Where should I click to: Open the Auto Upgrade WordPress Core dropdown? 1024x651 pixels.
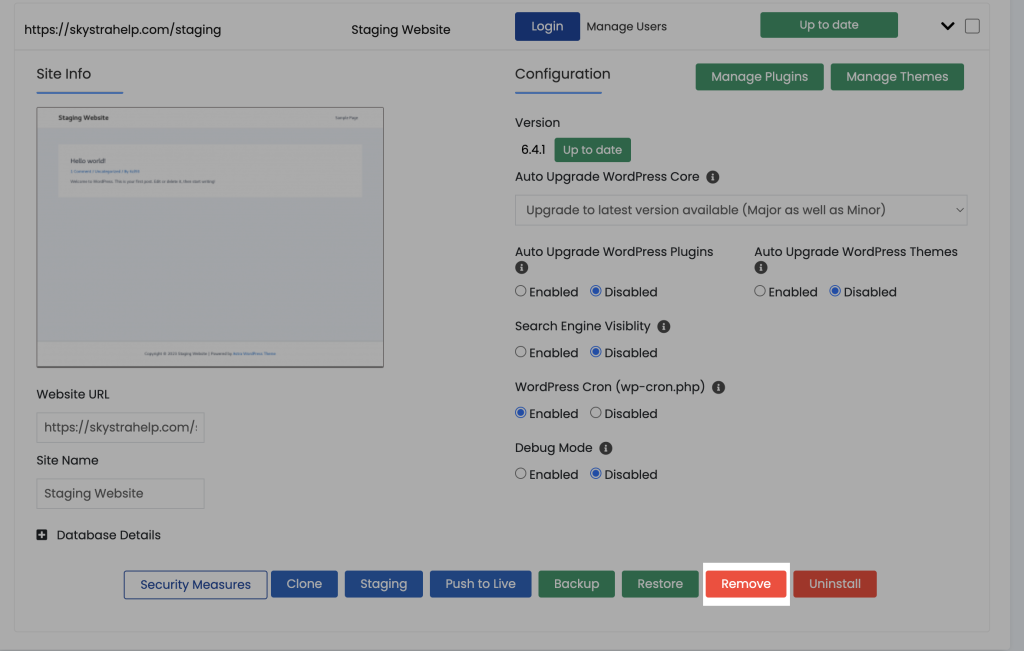[x=741, y=210]
